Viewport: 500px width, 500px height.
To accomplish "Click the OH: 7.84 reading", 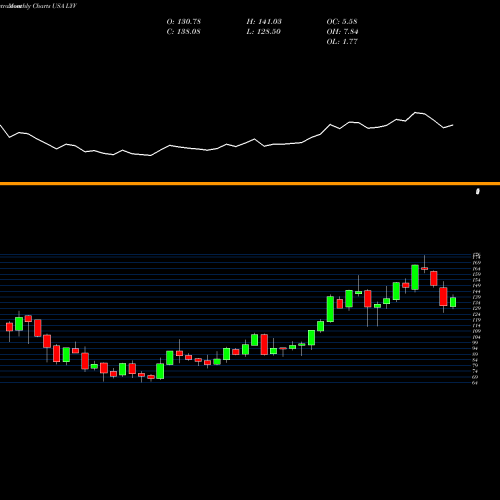I will point(342,32).
